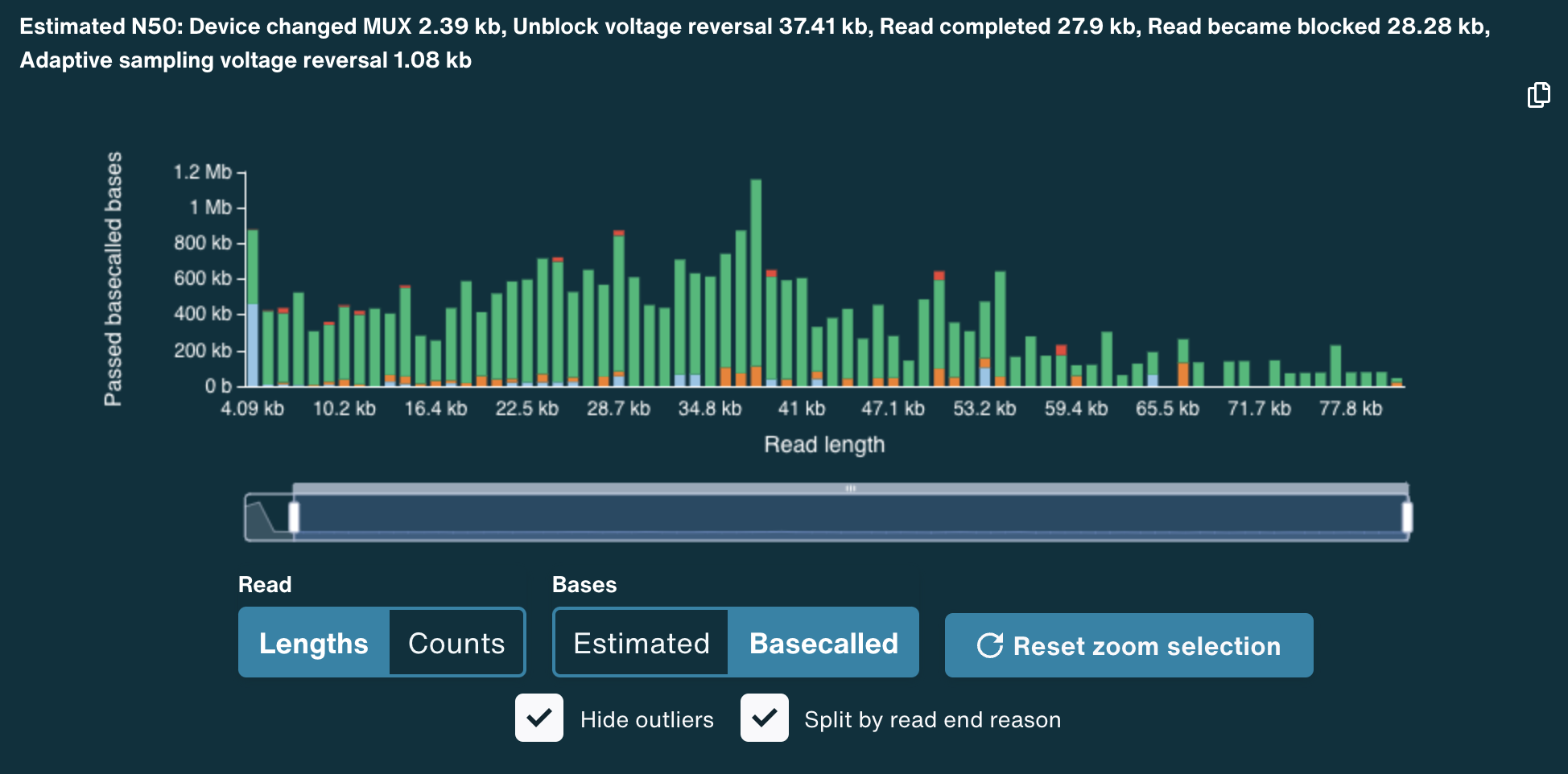Click the 34.8 kb x-axis label
Image resolution: width=1568 pixels, height=774 pixels.
[x=710, y=409]
